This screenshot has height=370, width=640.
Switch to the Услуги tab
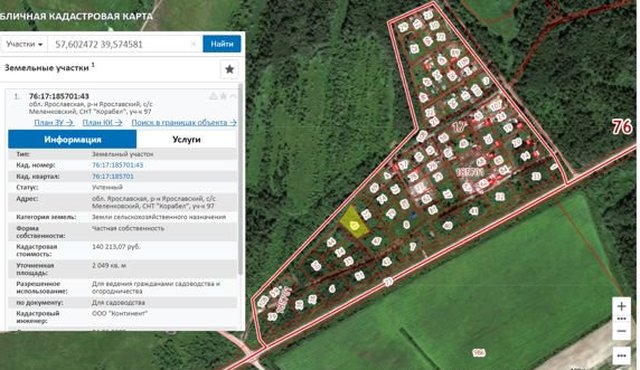click(x=186, y=140)
